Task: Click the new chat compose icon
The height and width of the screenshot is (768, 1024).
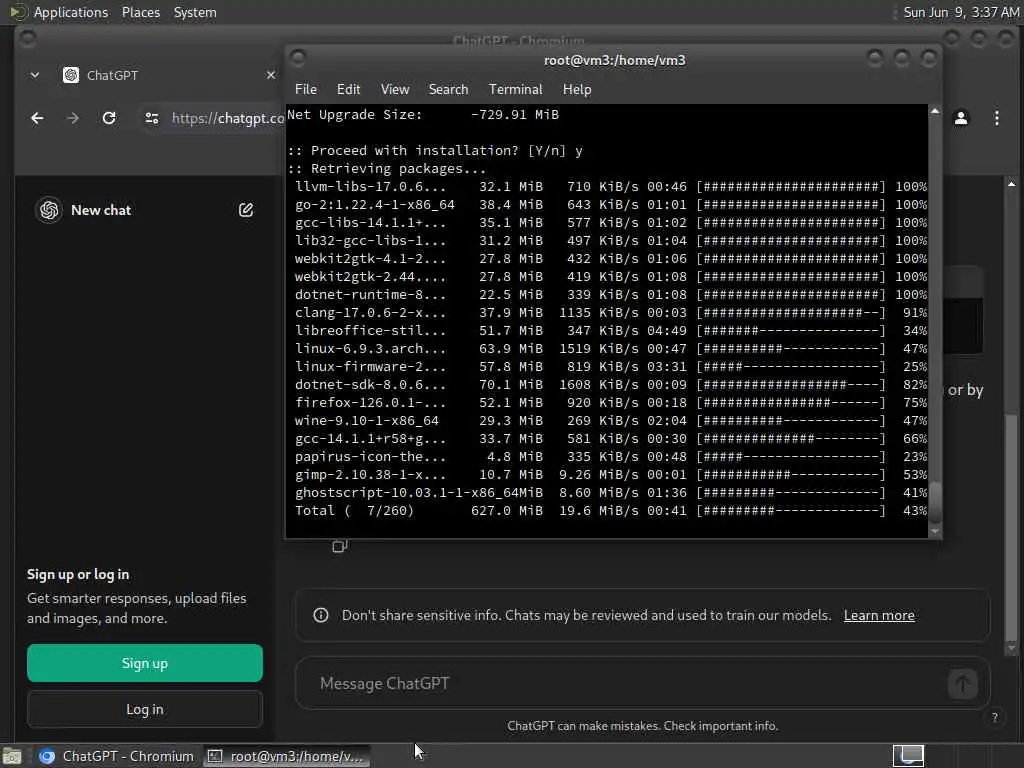Action: 246,210
